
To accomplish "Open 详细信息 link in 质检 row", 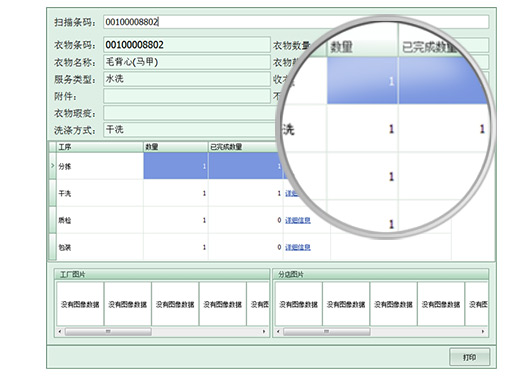I will [x=298, y=220].
